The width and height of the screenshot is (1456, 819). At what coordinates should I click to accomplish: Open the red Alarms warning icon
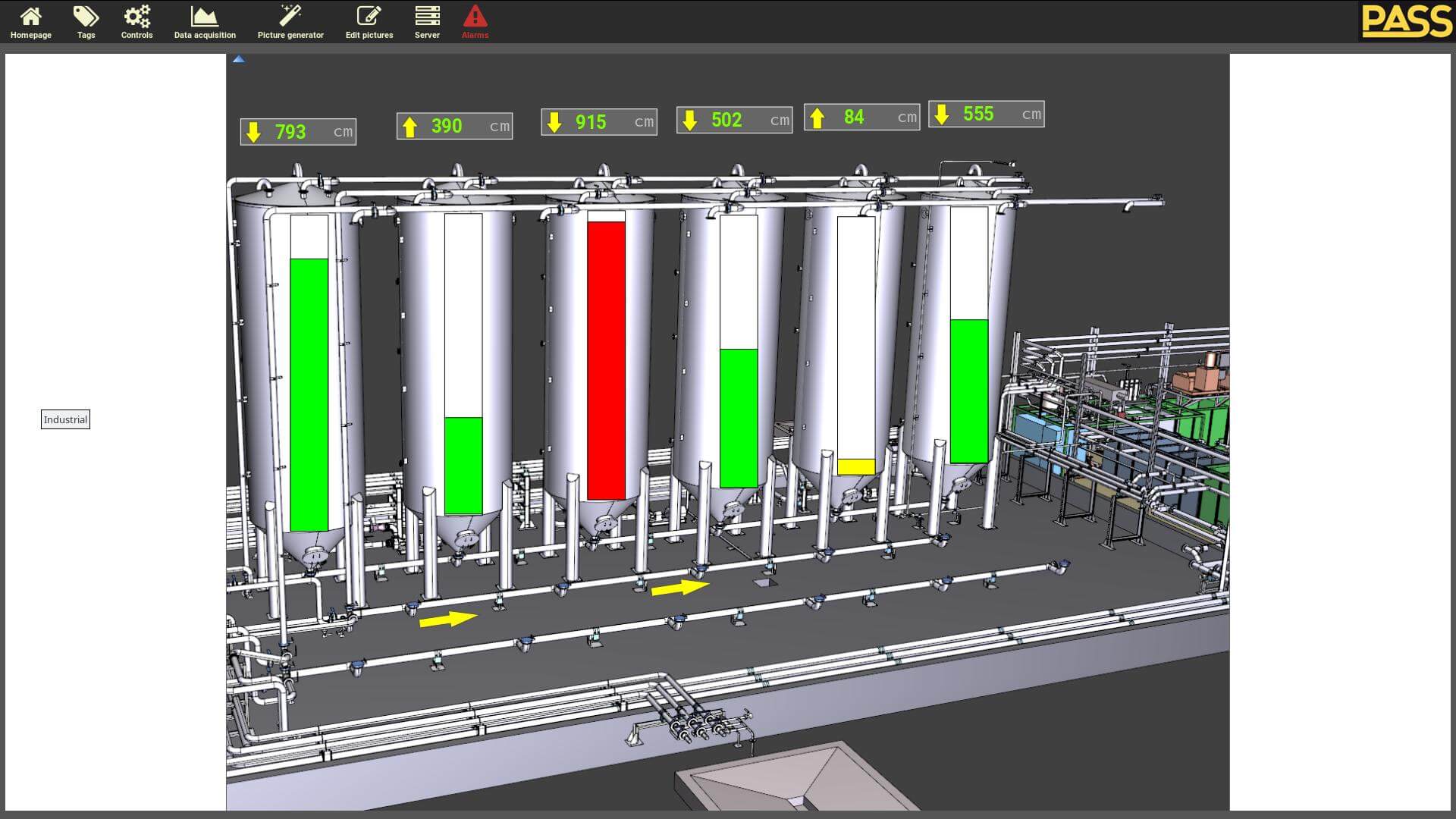coord(475,16)
